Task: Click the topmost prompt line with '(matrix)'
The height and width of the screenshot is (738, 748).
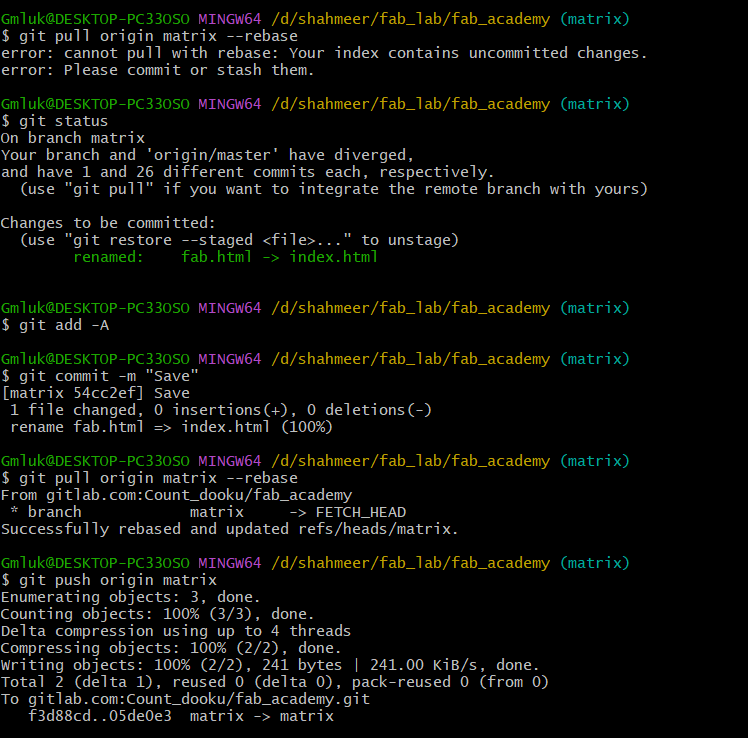Action: [x=315, y=19]
